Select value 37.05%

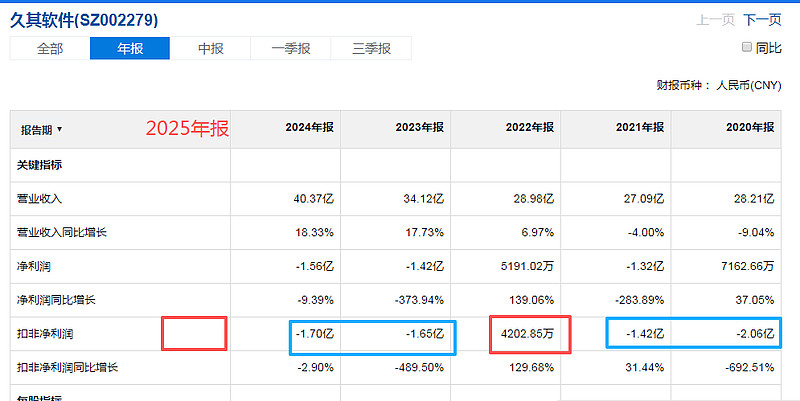coord(755,300)
